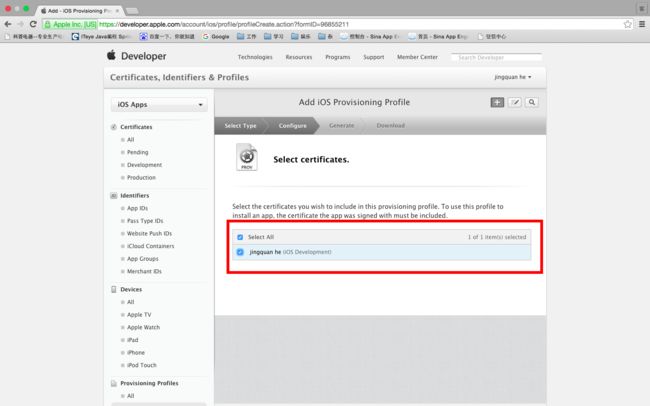This screenshot has width=650, height=406.
Task: Click the PROV file icon
Action: (247, 157)
